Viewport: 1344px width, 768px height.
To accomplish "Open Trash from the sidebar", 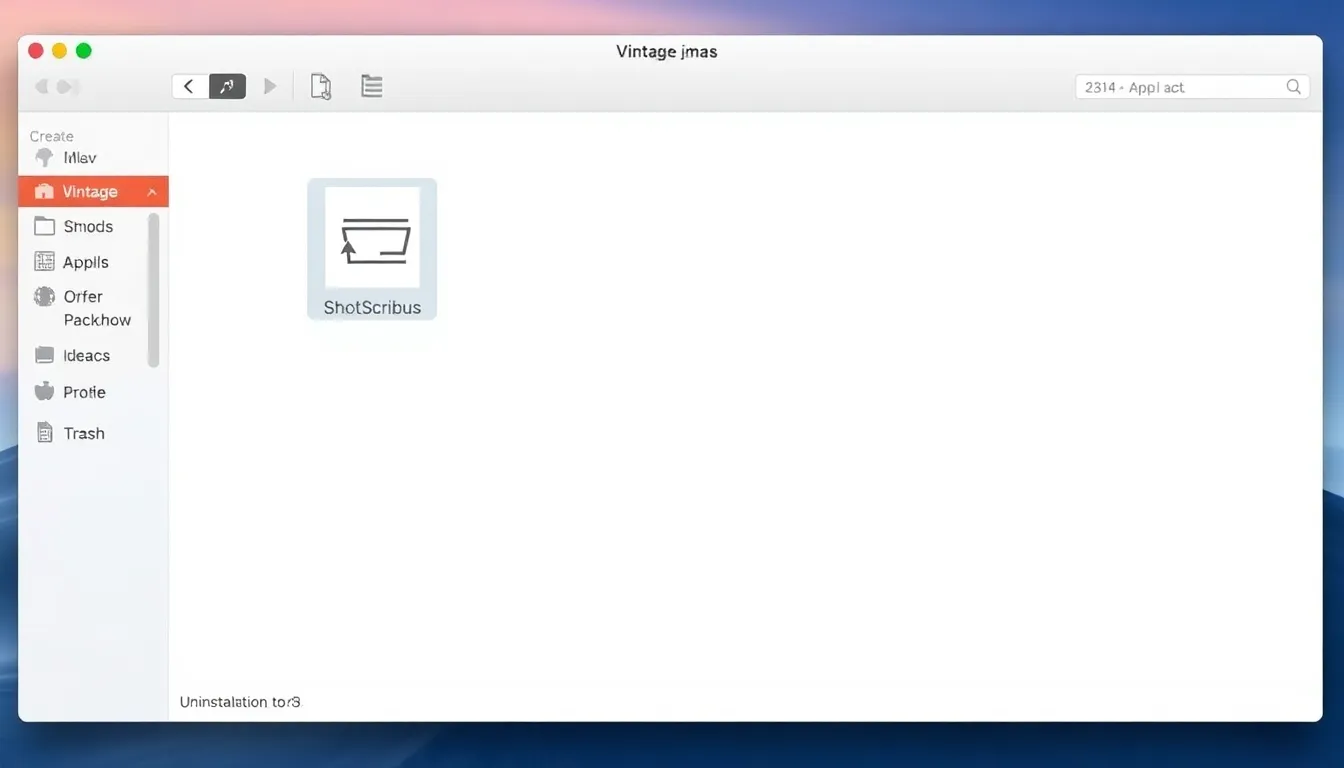I will (83, 433).
